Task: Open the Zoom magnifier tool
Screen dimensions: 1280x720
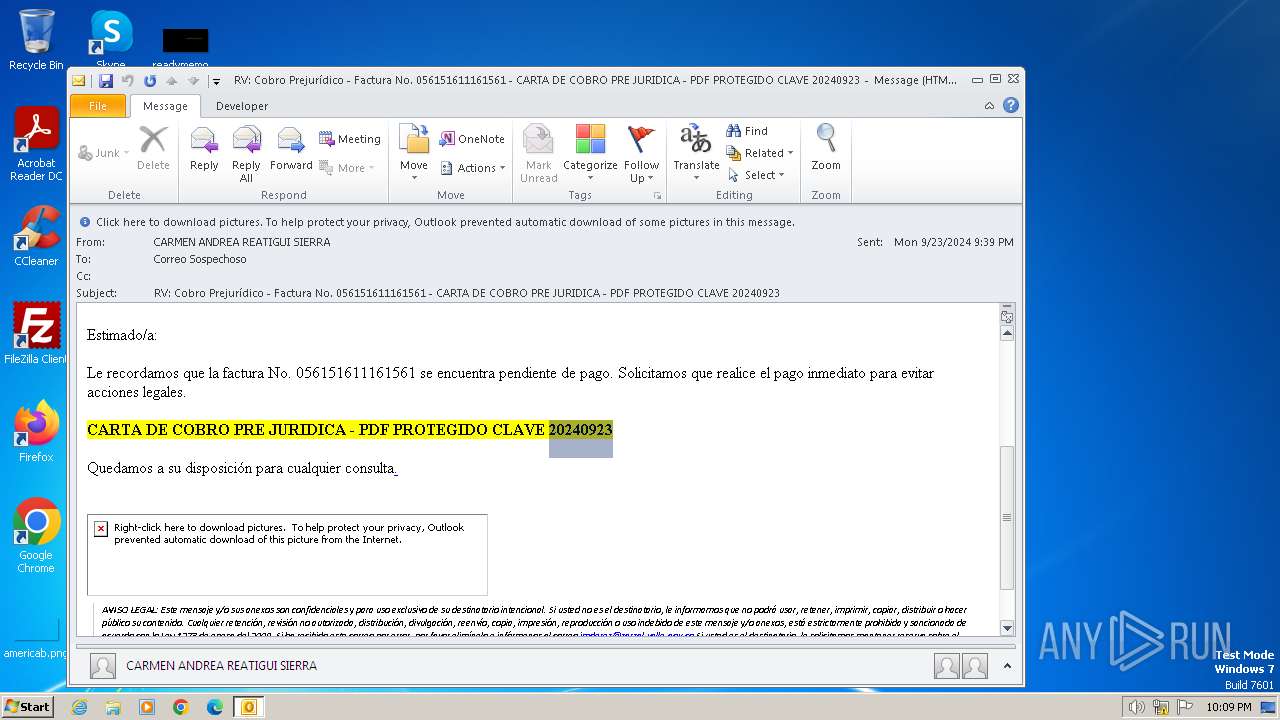Action: [826, 150]
